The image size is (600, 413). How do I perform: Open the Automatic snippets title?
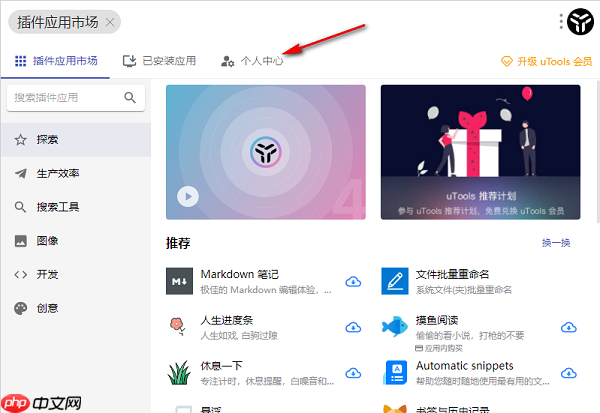tap(465, 366)
